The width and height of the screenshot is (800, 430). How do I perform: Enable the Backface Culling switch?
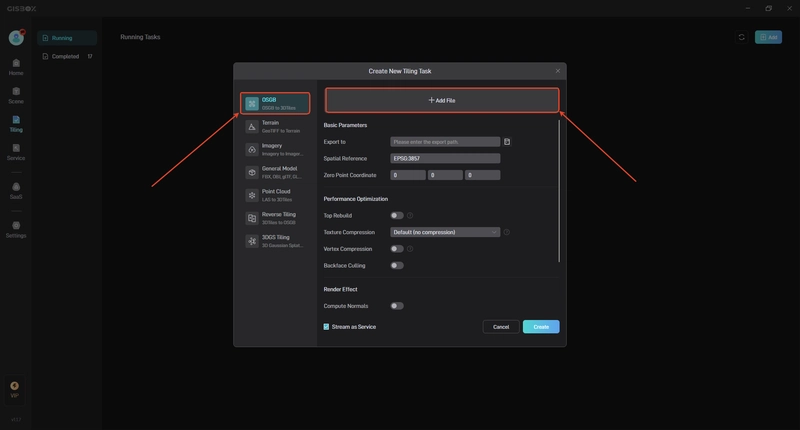pyautogui.click(x=396, y=266)
